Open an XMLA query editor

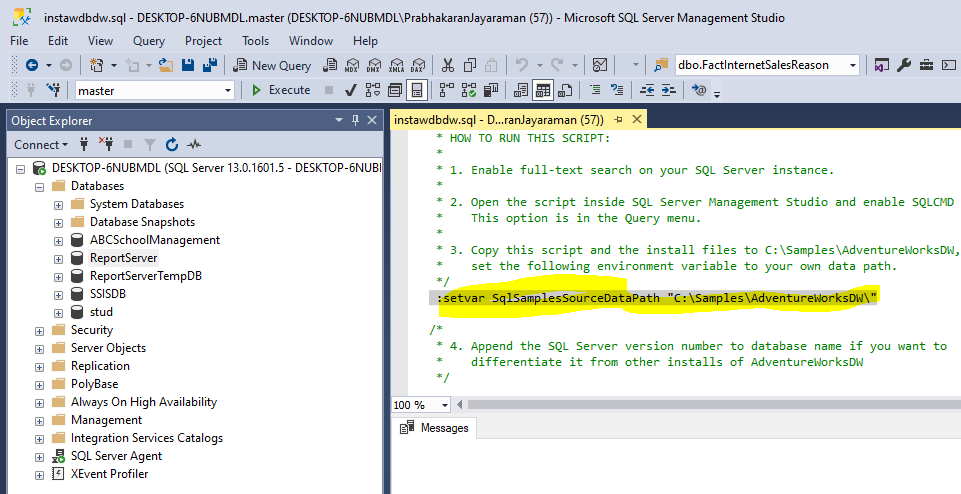396,65
